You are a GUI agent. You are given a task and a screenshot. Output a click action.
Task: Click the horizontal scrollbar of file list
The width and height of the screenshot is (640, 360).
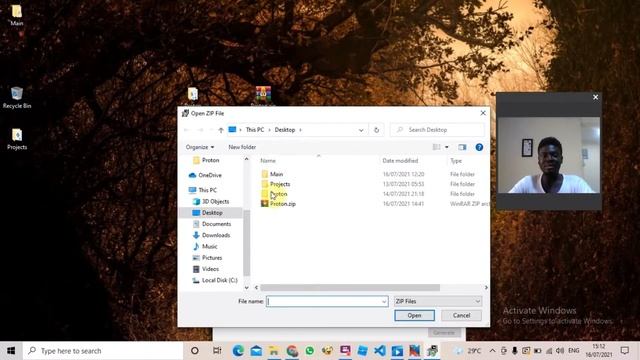coord(350,288)
